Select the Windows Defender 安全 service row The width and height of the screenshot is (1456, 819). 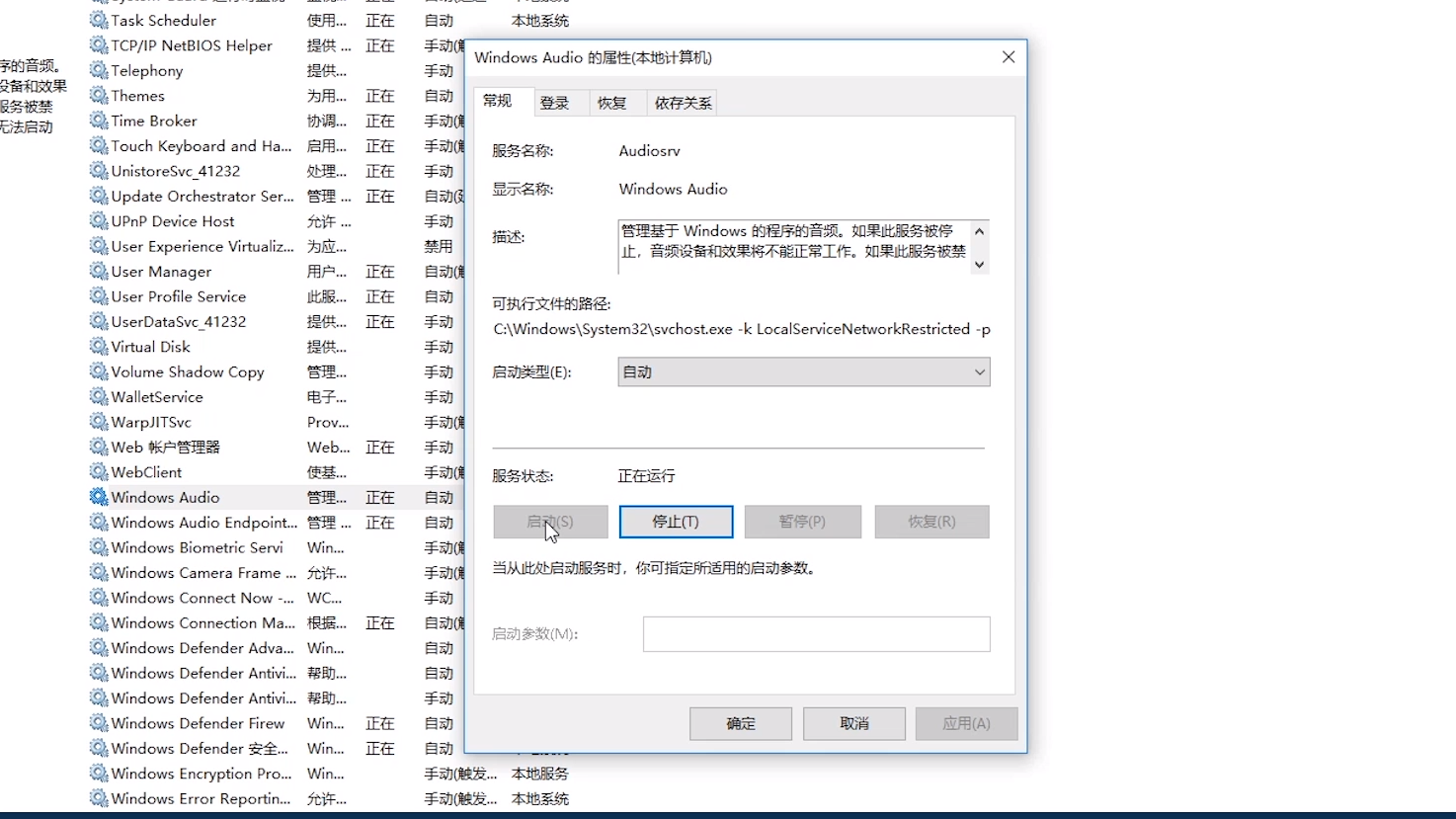click(x=277, y=748)
